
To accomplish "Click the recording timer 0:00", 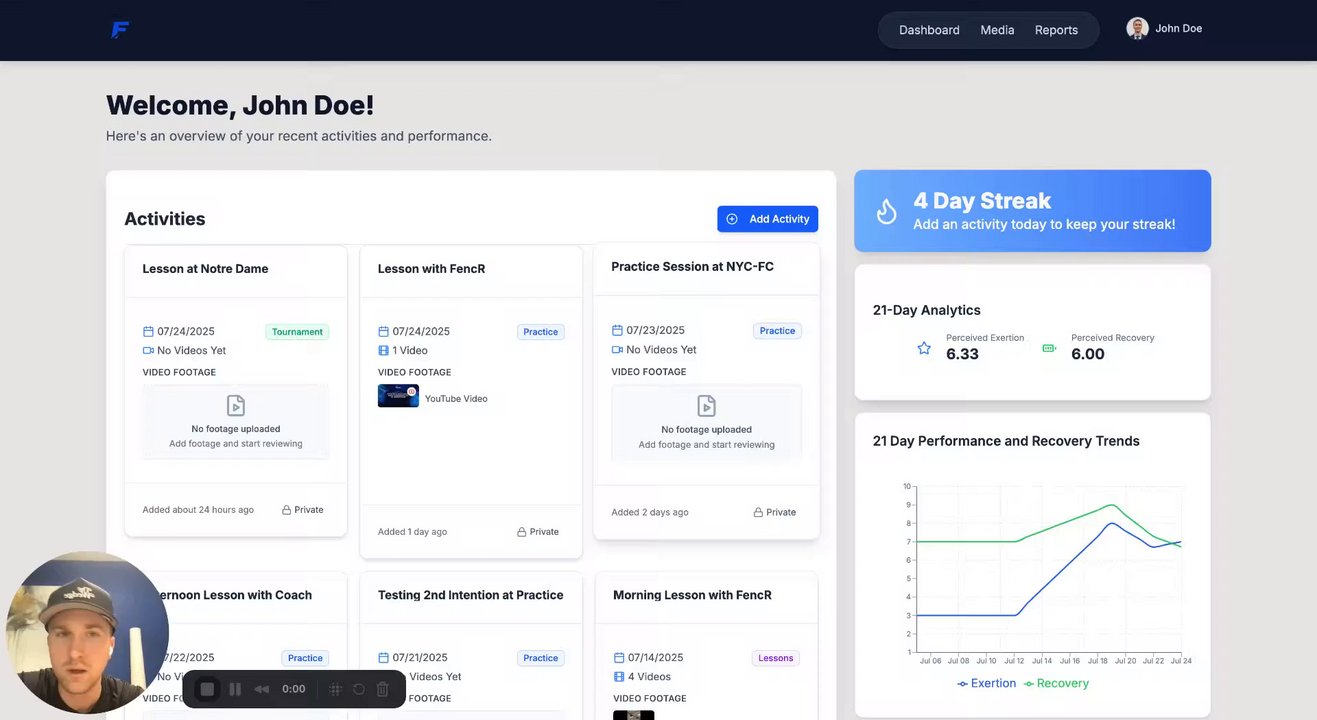I will (294, 689).
